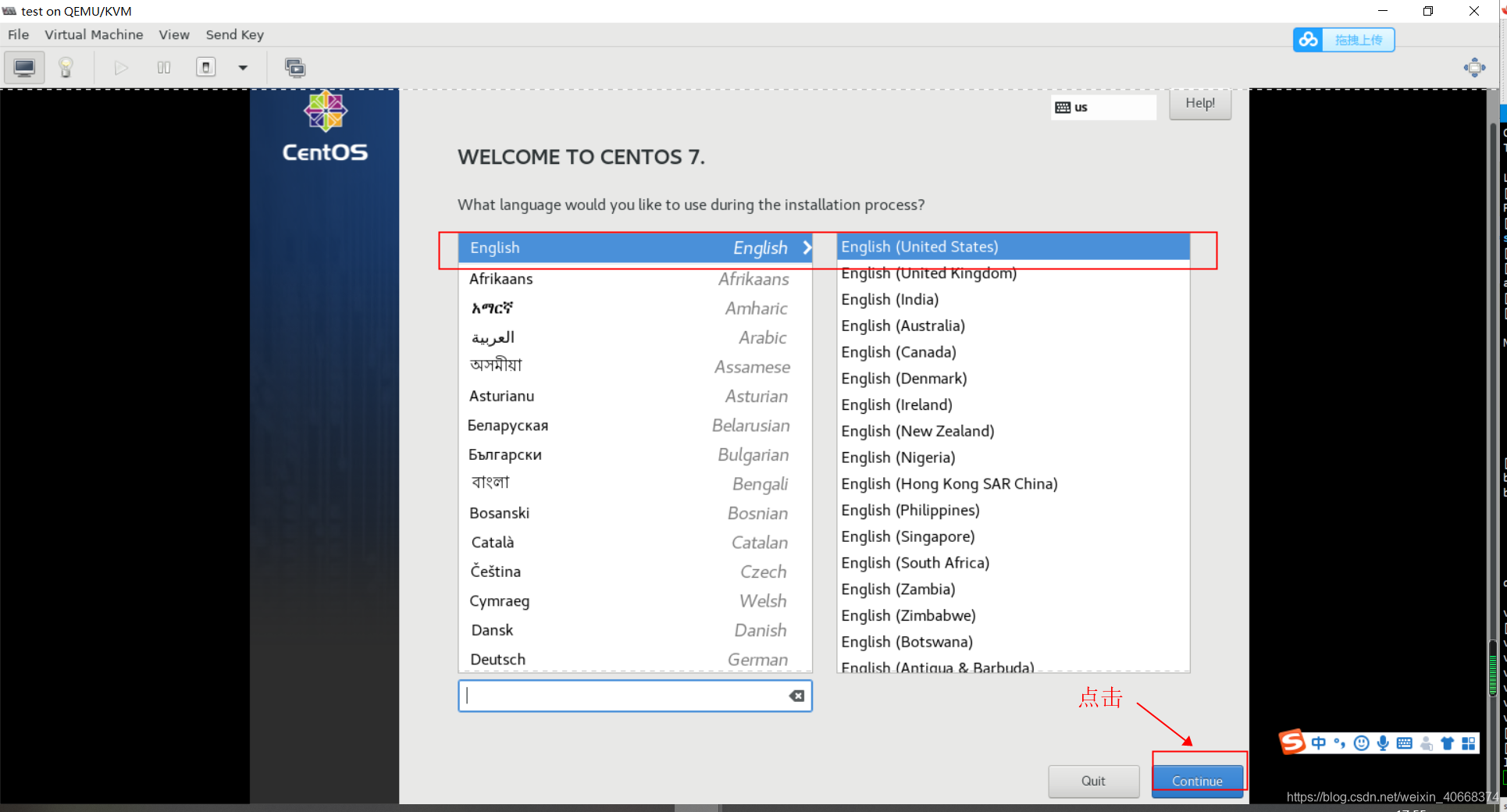This screenshot has height=812, width=1507.
Task: Choose the English (Ireland) locale
Action: point(1014,405)
